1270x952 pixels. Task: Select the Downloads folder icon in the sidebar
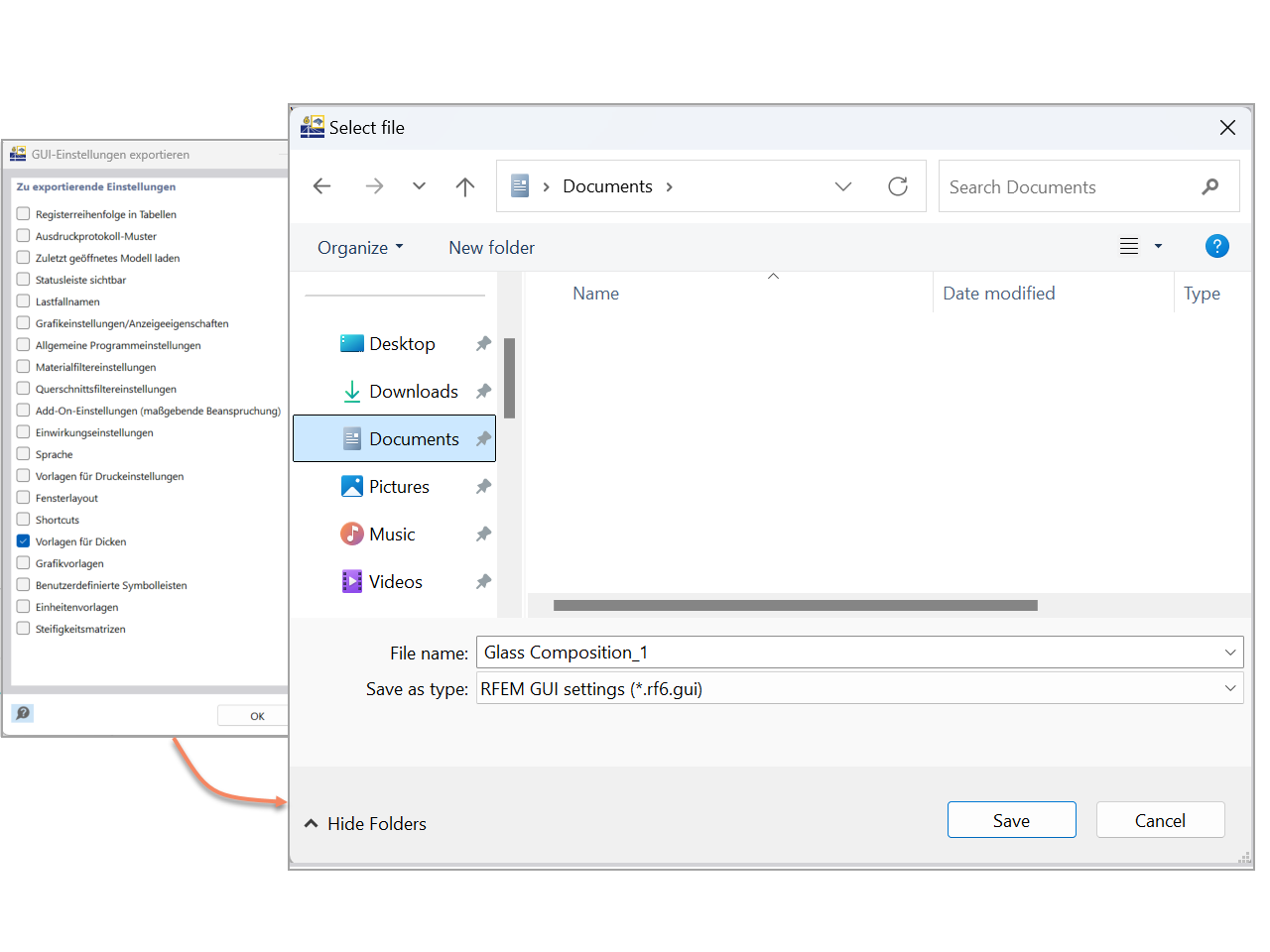click(352, 391)
